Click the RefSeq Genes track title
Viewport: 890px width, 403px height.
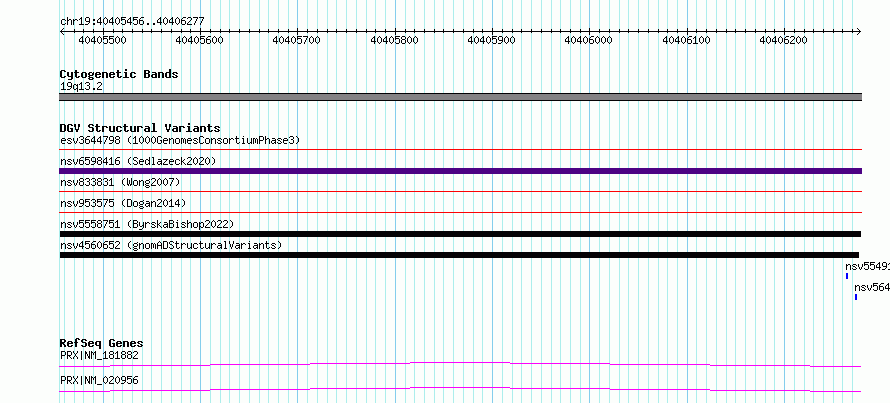click(x=102, y=343)
